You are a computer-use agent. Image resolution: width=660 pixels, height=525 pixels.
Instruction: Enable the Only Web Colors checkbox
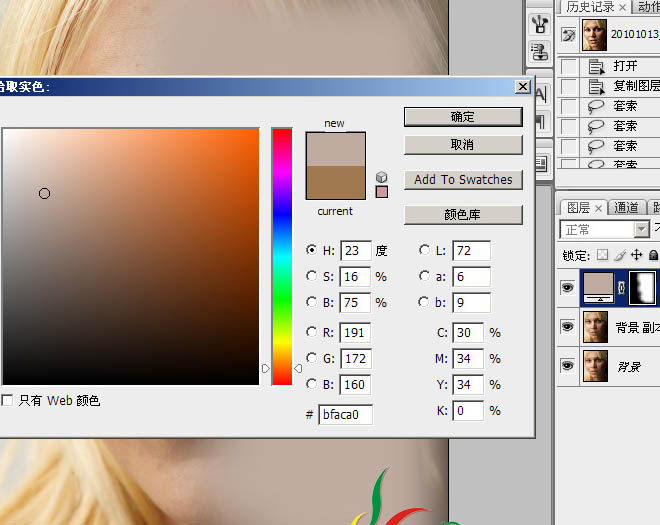8,400
